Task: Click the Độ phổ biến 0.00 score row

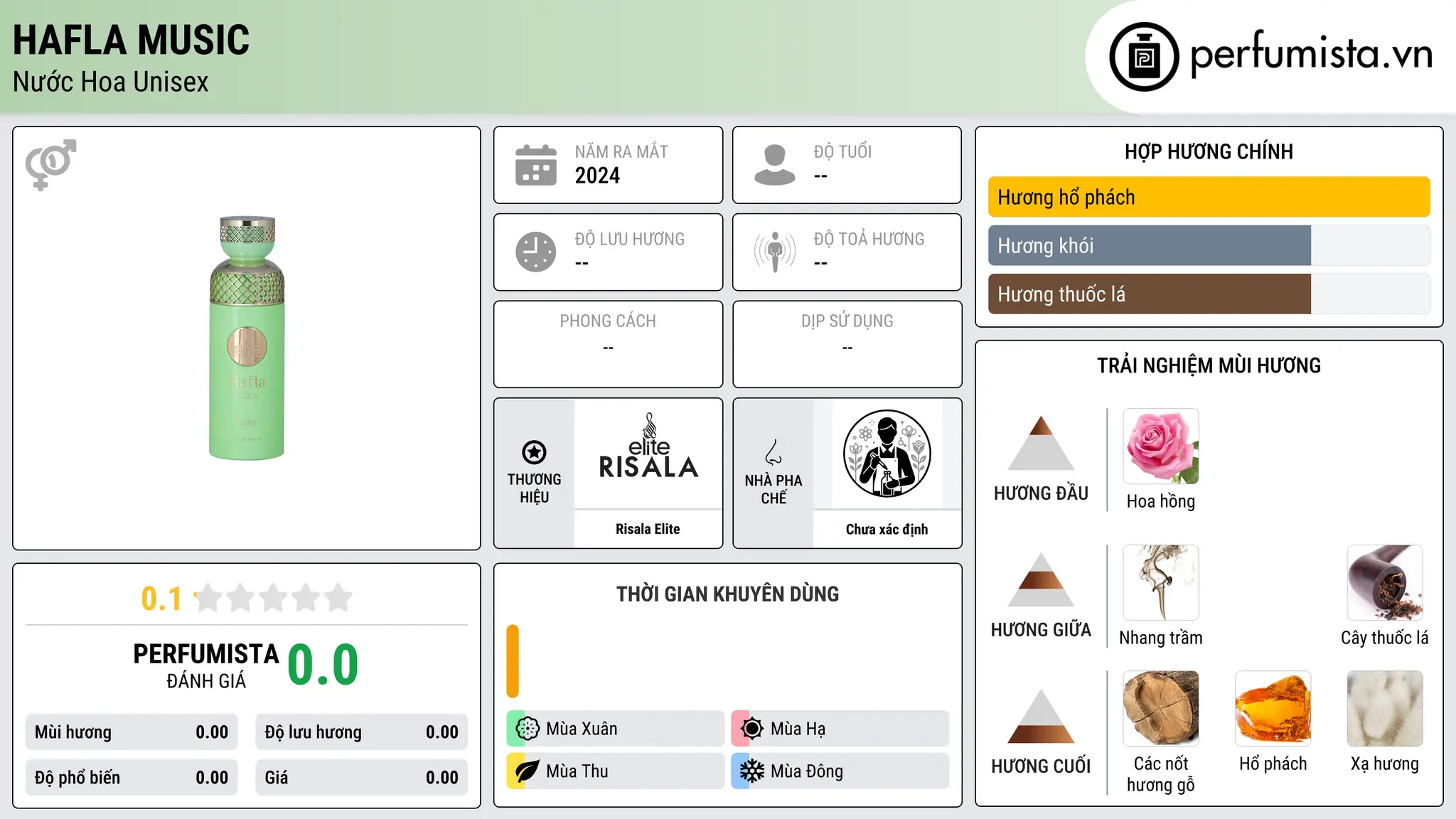Action: coord(132,778)
